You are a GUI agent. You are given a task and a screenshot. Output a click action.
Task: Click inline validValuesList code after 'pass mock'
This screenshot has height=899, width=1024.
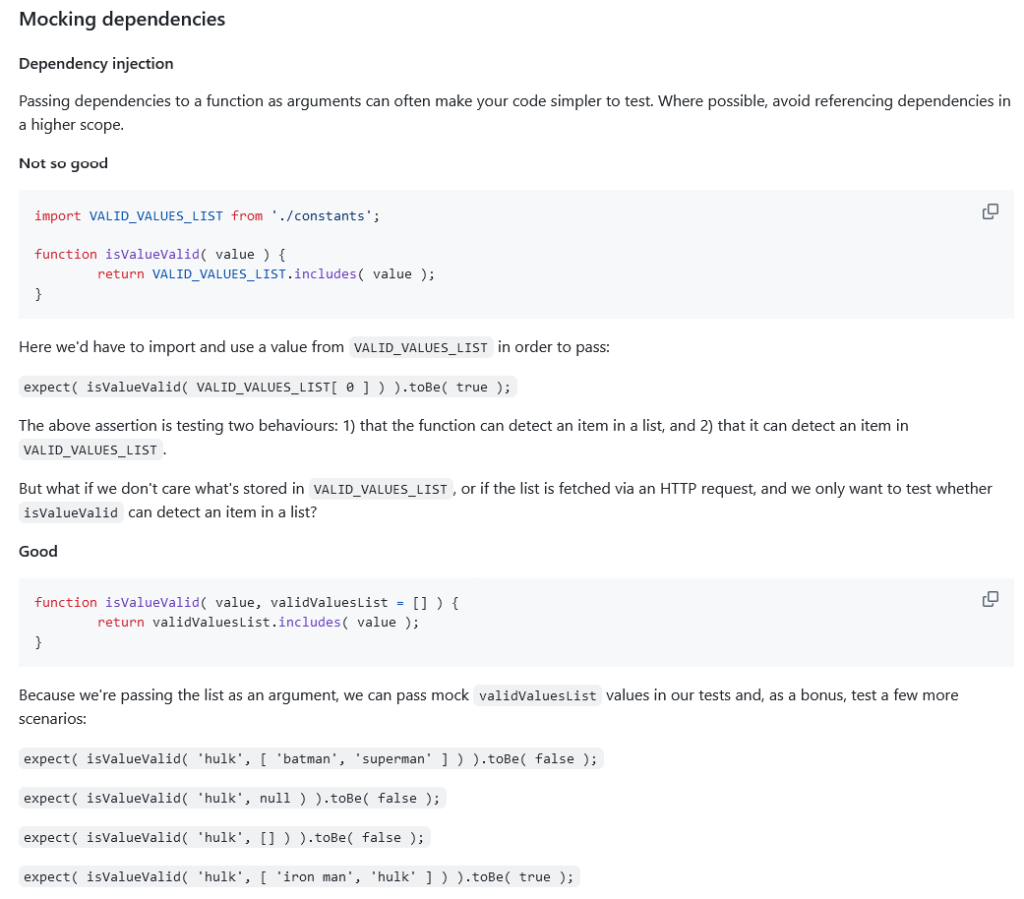(537, 696)
